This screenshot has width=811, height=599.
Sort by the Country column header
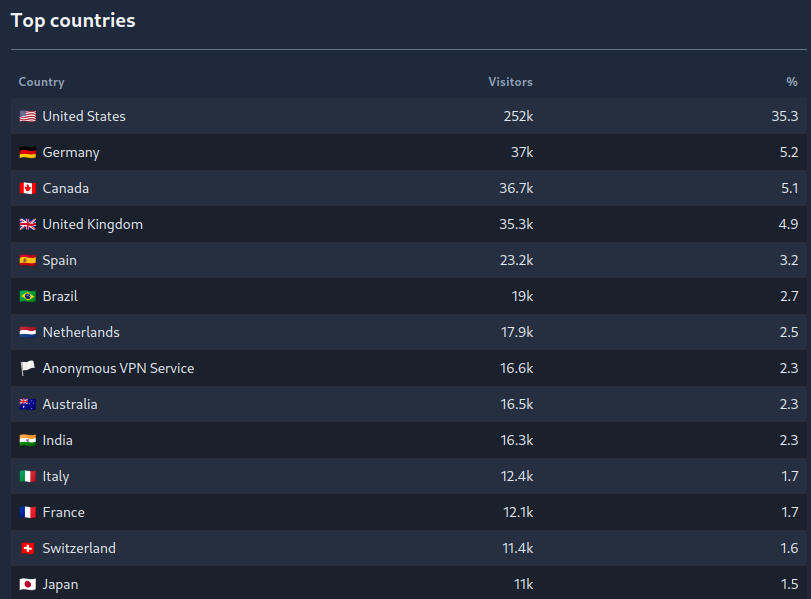[x=41, y=82]
